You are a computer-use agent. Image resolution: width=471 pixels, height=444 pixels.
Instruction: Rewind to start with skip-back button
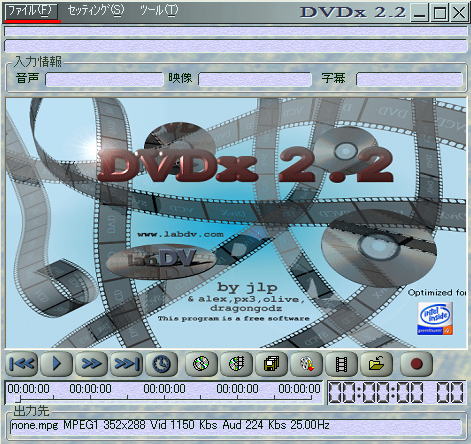(22, 364)
